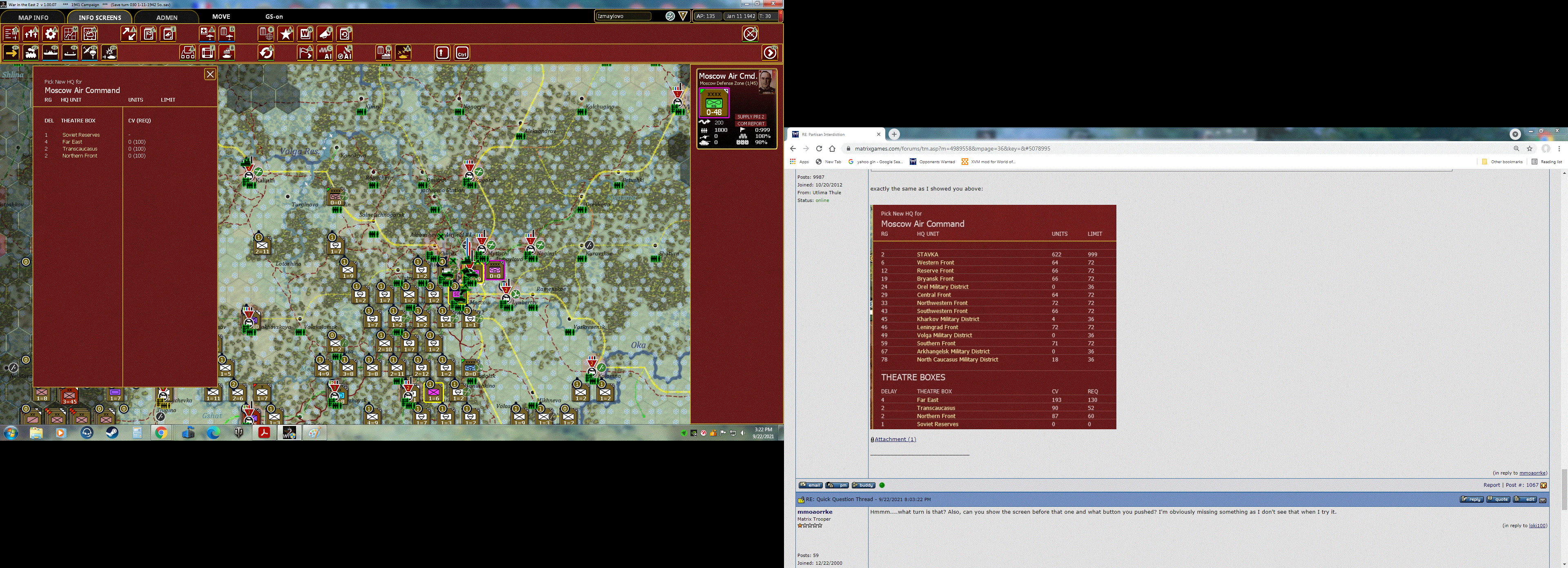Open Steam from the Windows taskbar

(x=112, y=433)
